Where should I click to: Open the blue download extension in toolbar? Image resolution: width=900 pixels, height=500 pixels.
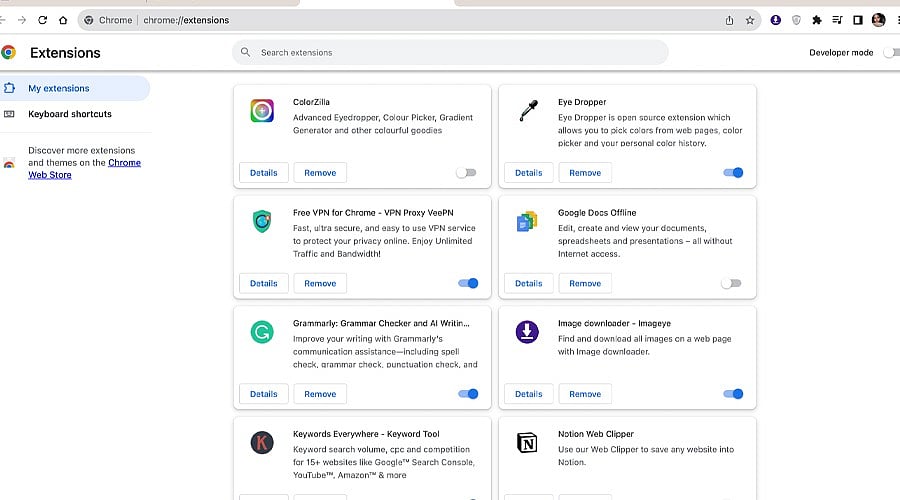tap(775, 20)
